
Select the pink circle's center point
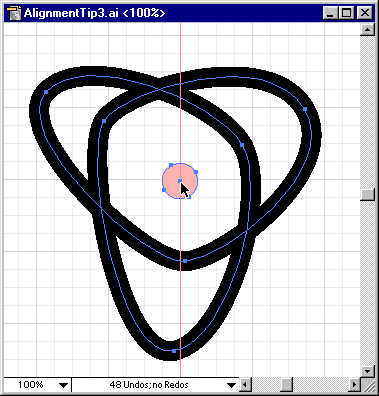pos(180,181)
